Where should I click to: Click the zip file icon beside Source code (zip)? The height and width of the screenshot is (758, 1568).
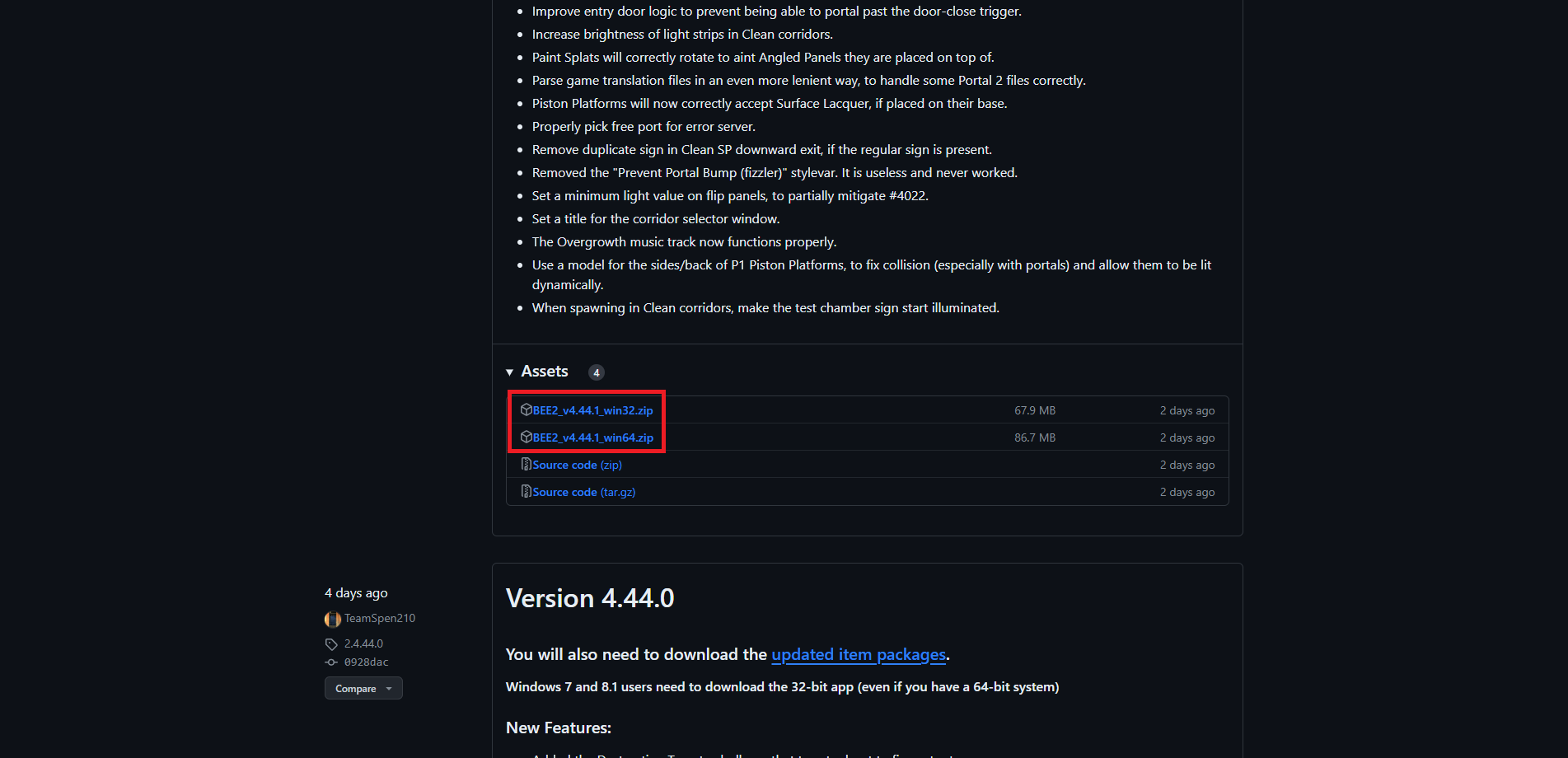[527, 464]
